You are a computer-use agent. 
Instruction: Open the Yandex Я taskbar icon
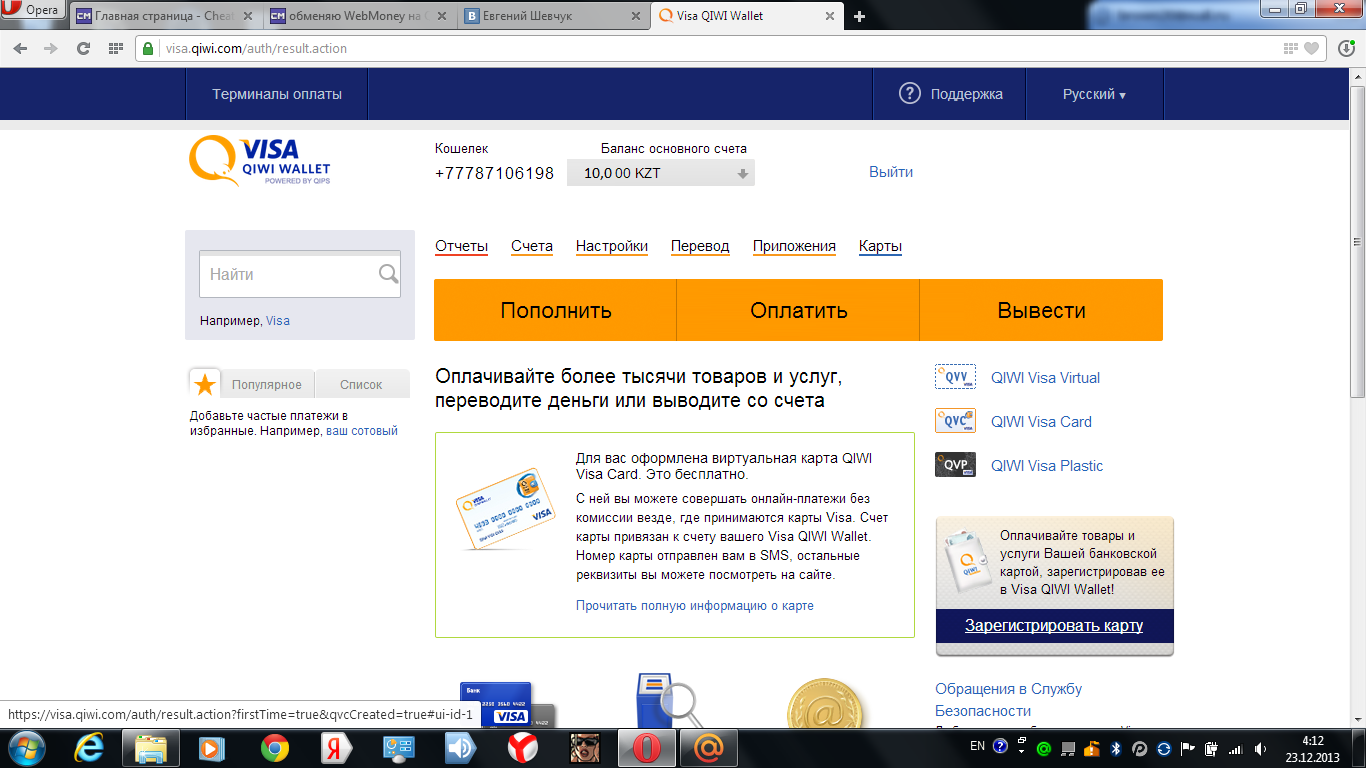[337, 747]
